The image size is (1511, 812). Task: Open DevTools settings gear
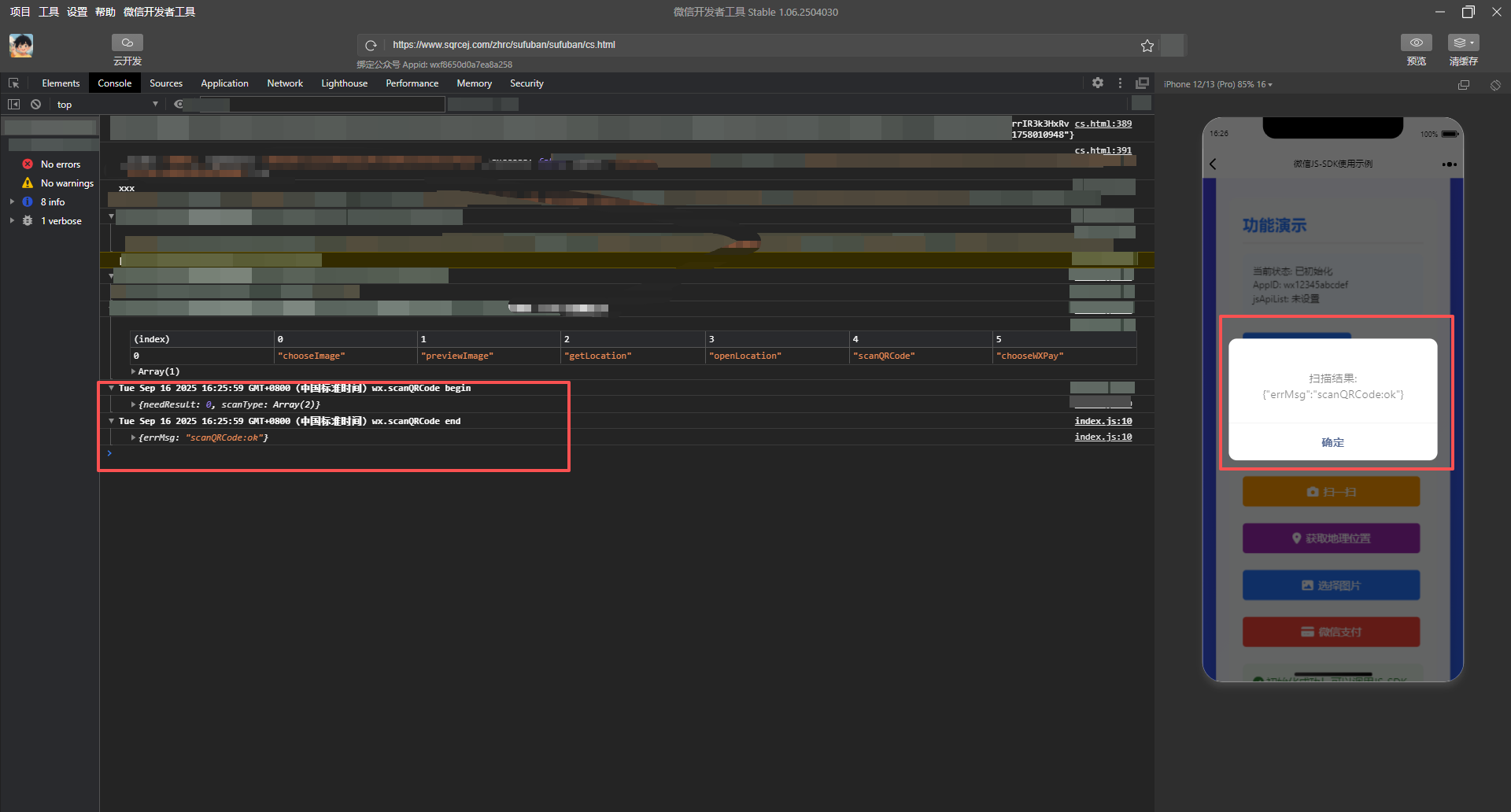click(1098, 83)
